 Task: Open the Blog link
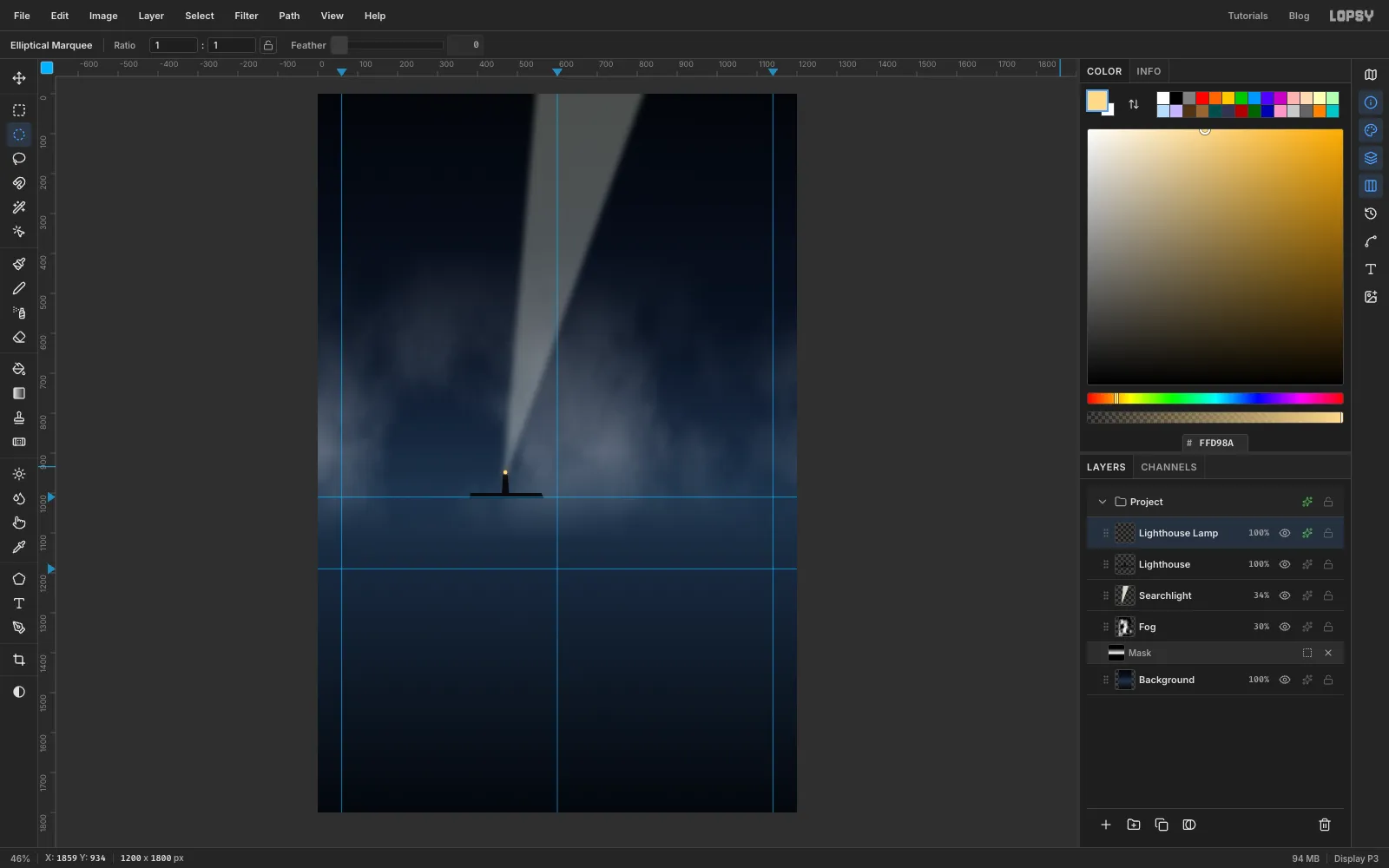(1299, 16)
